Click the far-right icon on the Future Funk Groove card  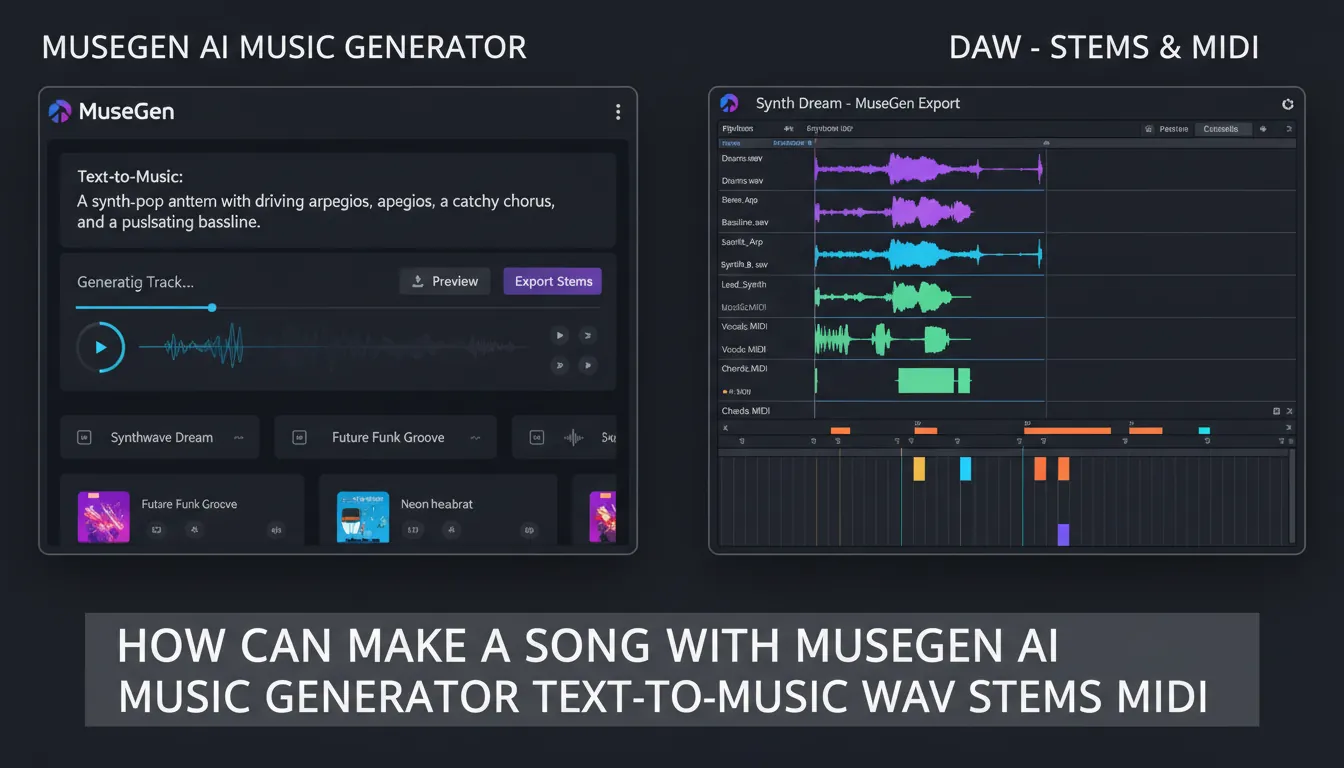(x=276, y=530)
